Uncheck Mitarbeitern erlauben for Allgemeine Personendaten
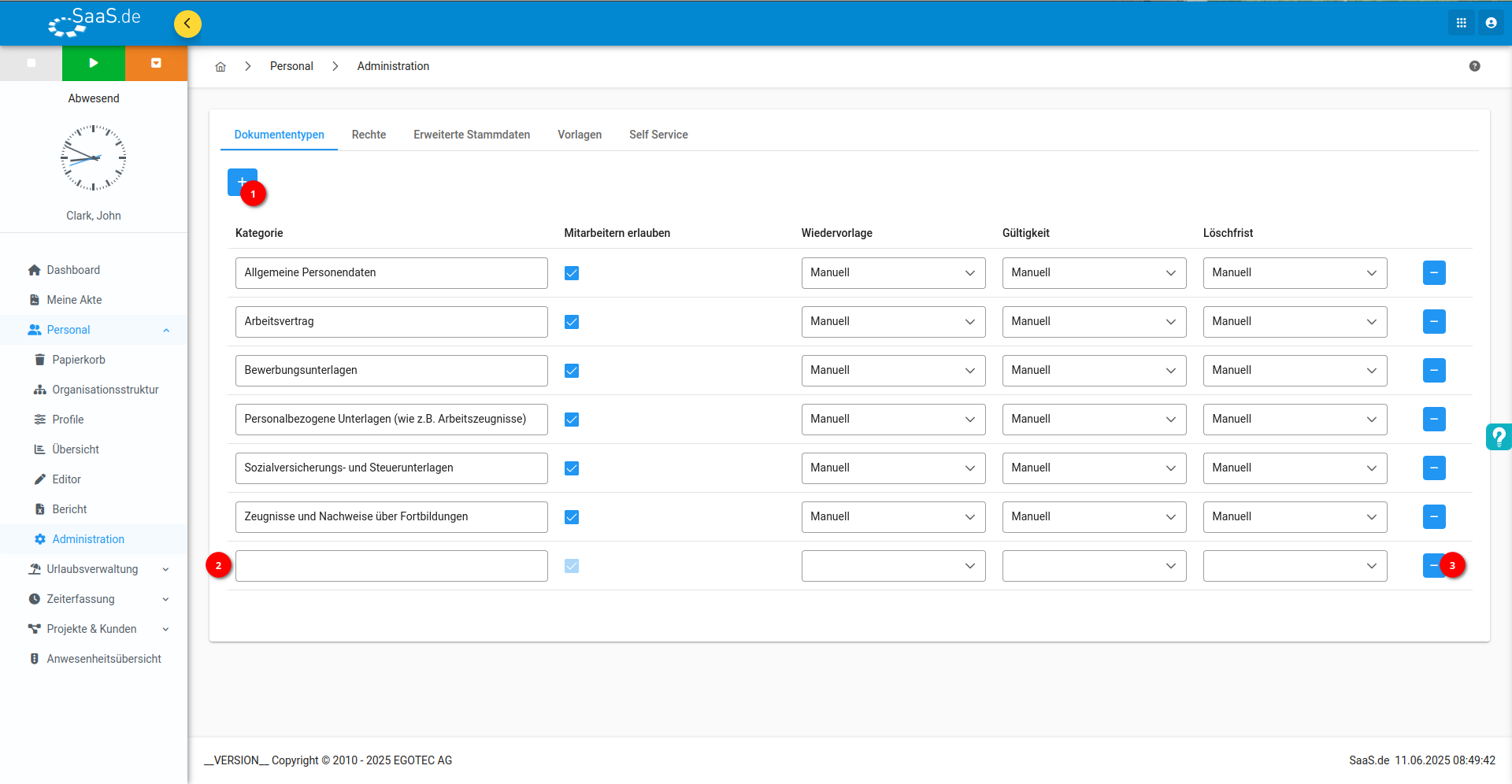The height and width of the screenshot is (784, 1512). 572,273
